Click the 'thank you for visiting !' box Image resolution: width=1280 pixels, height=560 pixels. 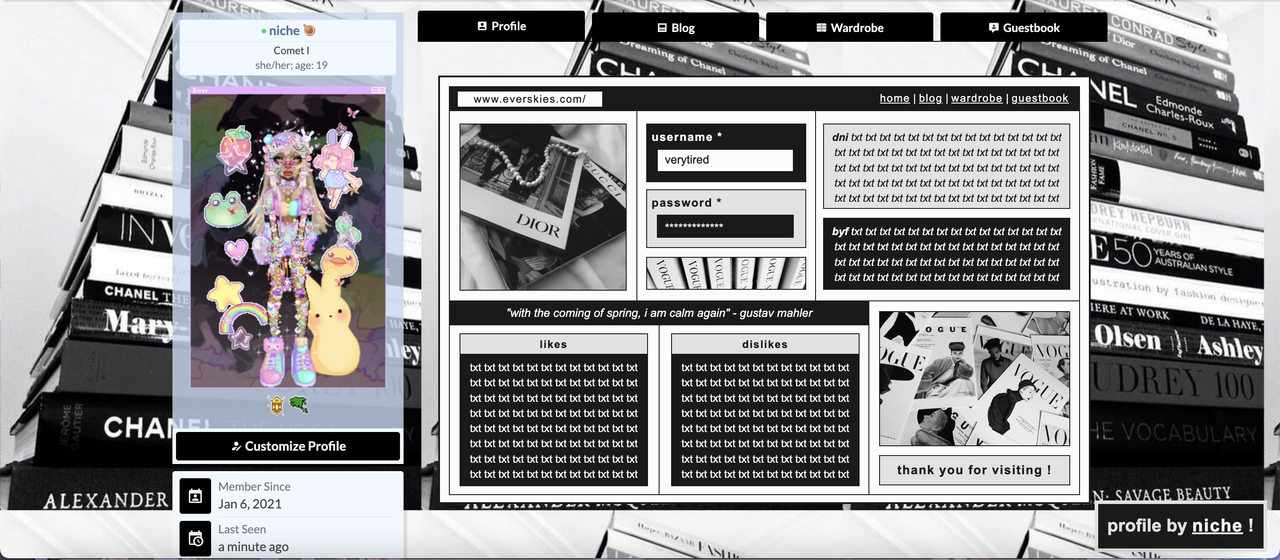[x=974, y=470]
